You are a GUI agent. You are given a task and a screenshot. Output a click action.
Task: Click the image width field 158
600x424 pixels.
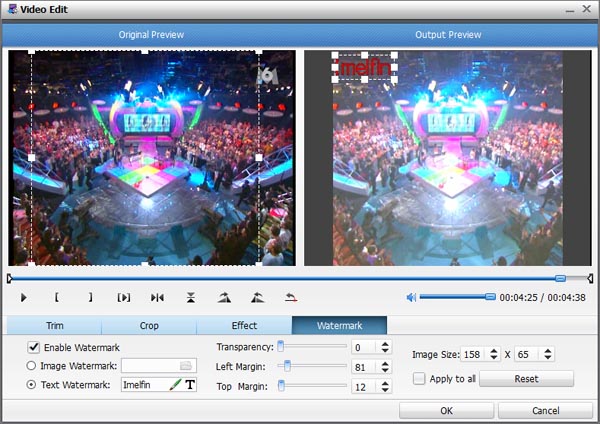[475, 354]
